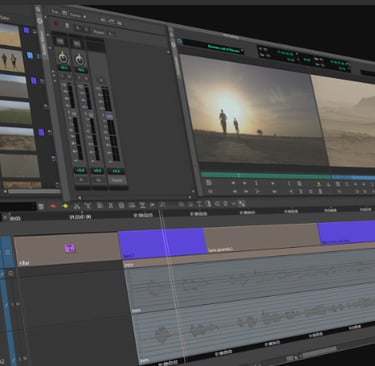Select the bin thumbnail showing two runners
Image resolution: width=375 pixels, height=366 pixels.
point(12,61)
